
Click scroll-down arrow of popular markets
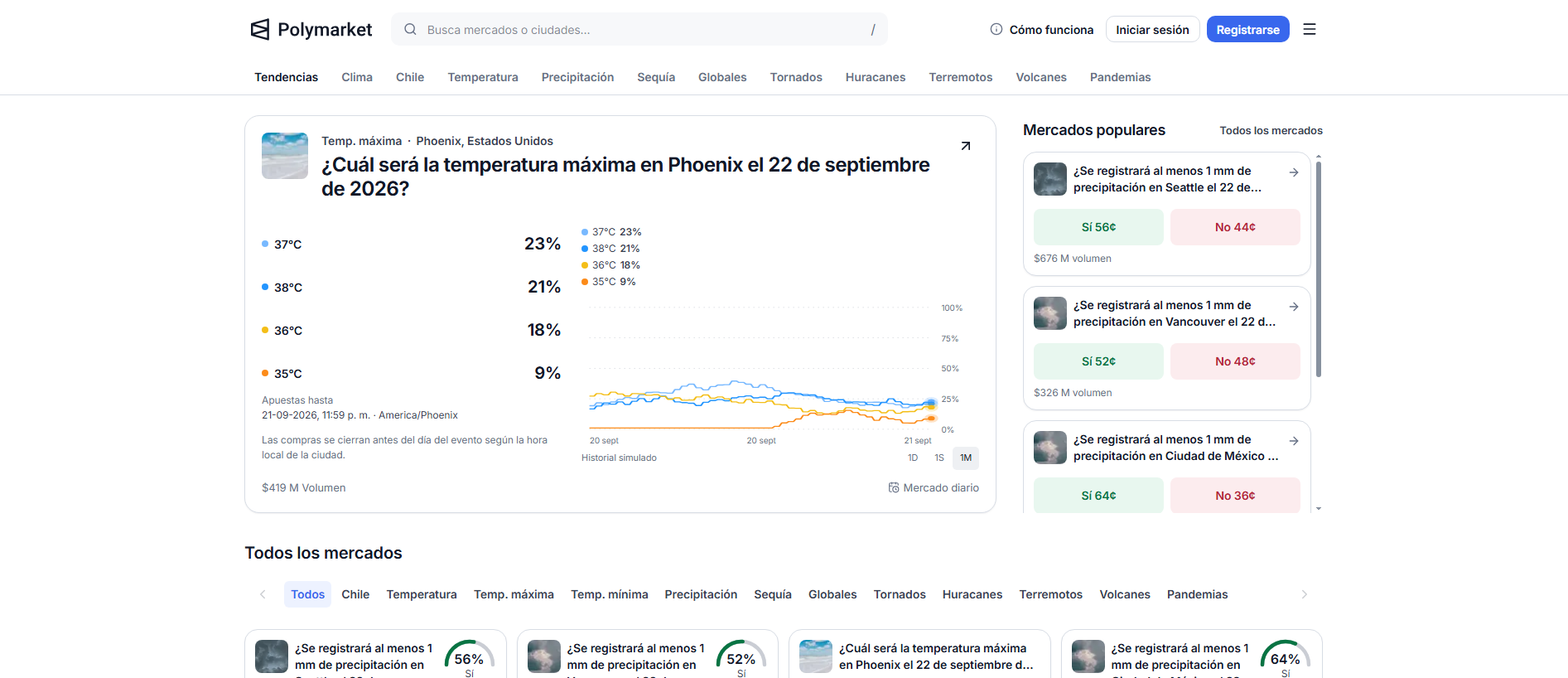(1319, 508)
